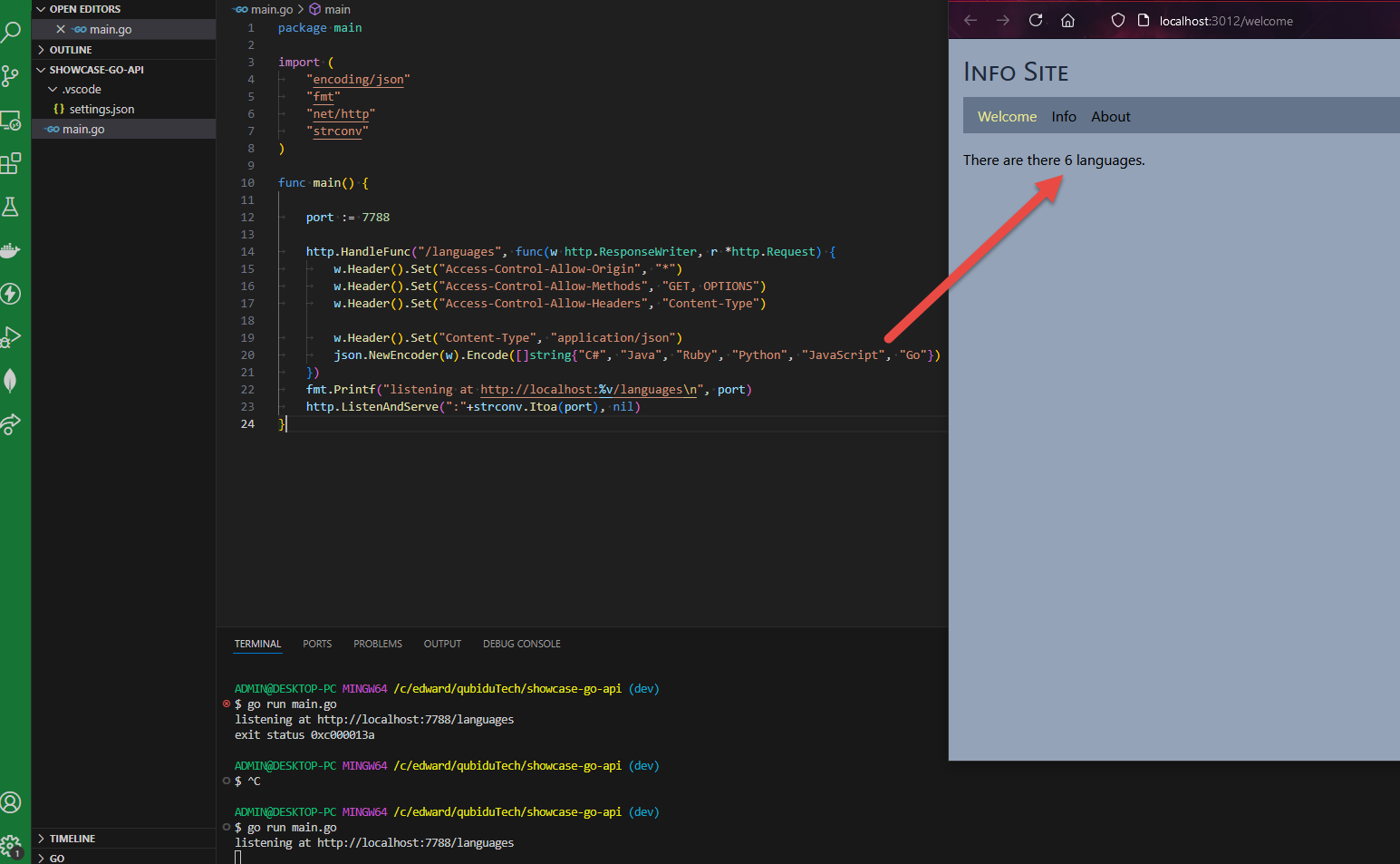Go forward in the browser
Screen dimensions: 1400x864
[x=1003, y=20]
